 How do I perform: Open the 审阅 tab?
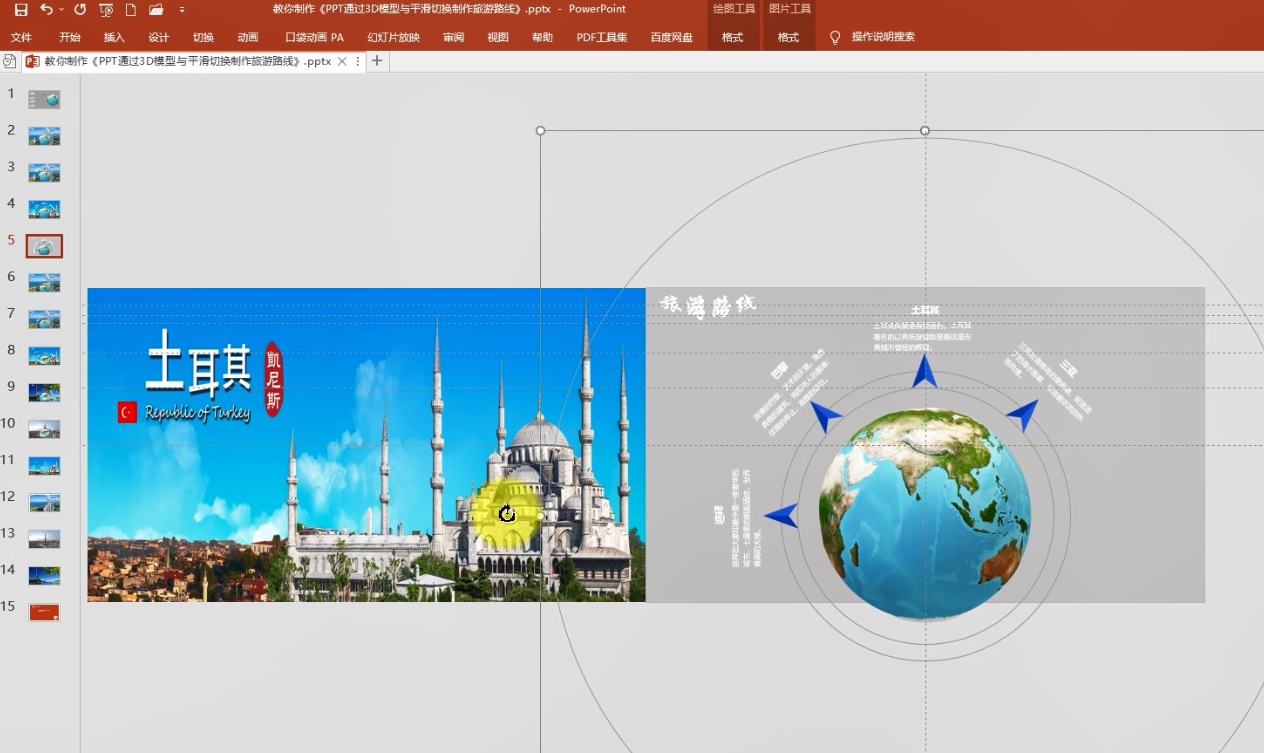click(x=454, y=37)
